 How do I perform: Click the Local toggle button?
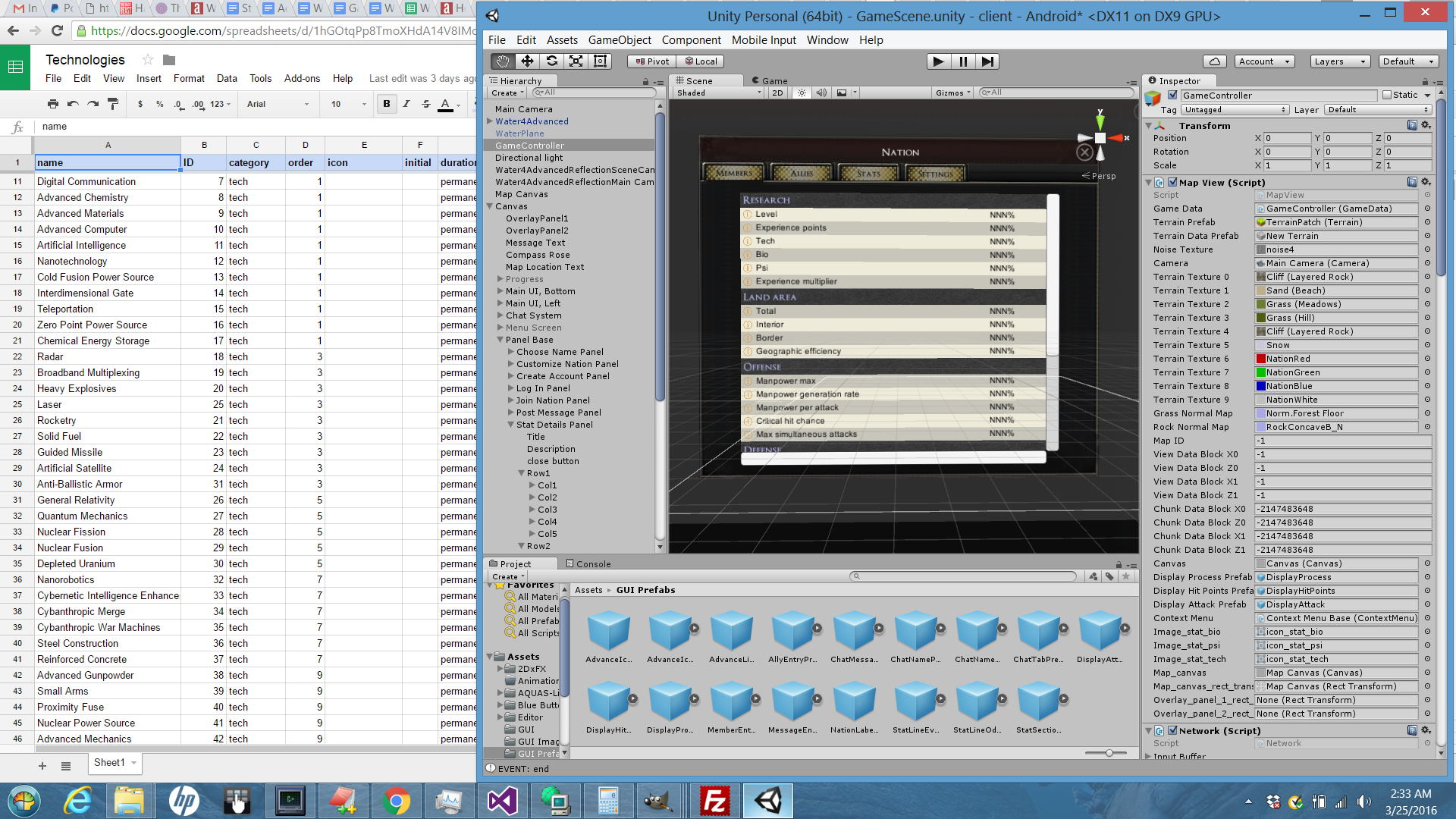(x=701, y=61)
